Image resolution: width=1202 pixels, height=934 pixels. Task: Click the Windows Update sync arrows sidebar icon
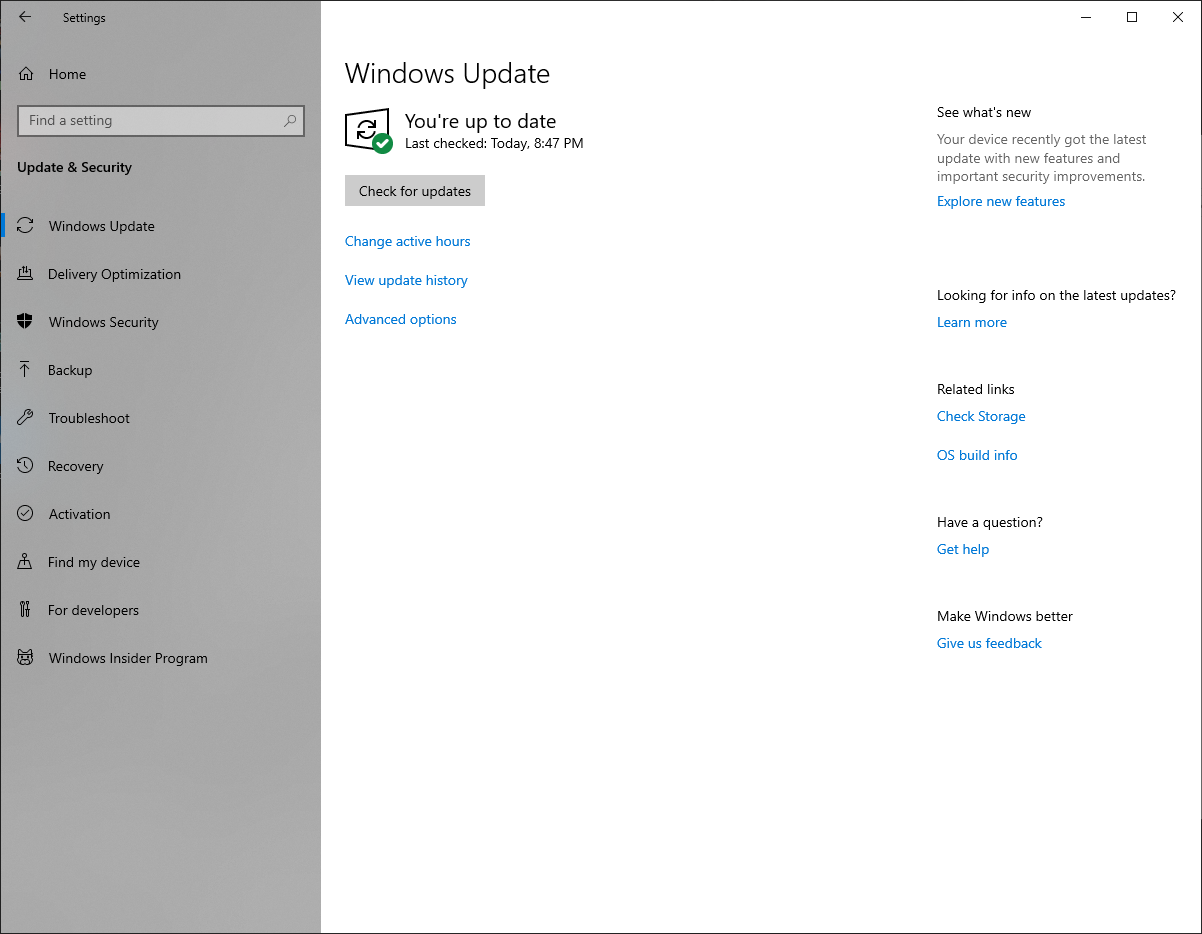pos(26,226)
